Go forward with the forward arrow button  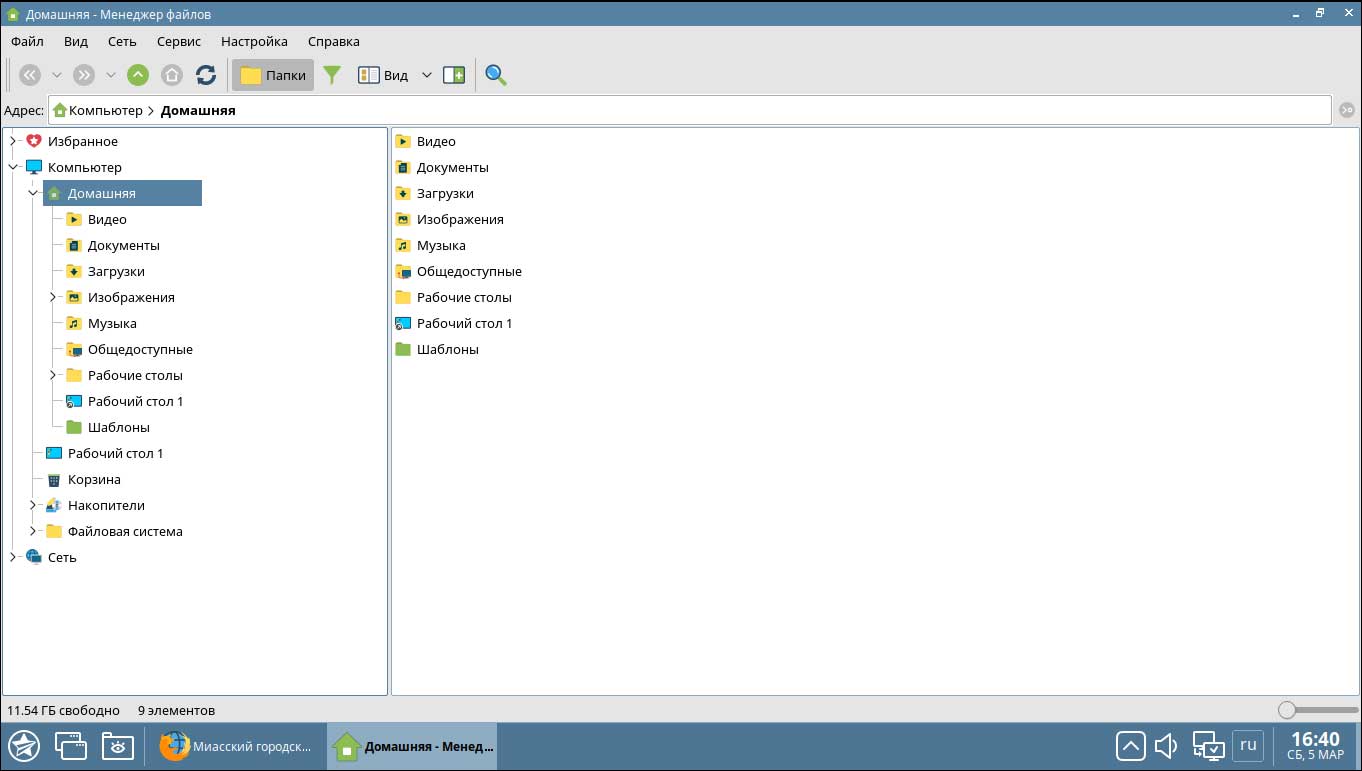click(84, 75)
